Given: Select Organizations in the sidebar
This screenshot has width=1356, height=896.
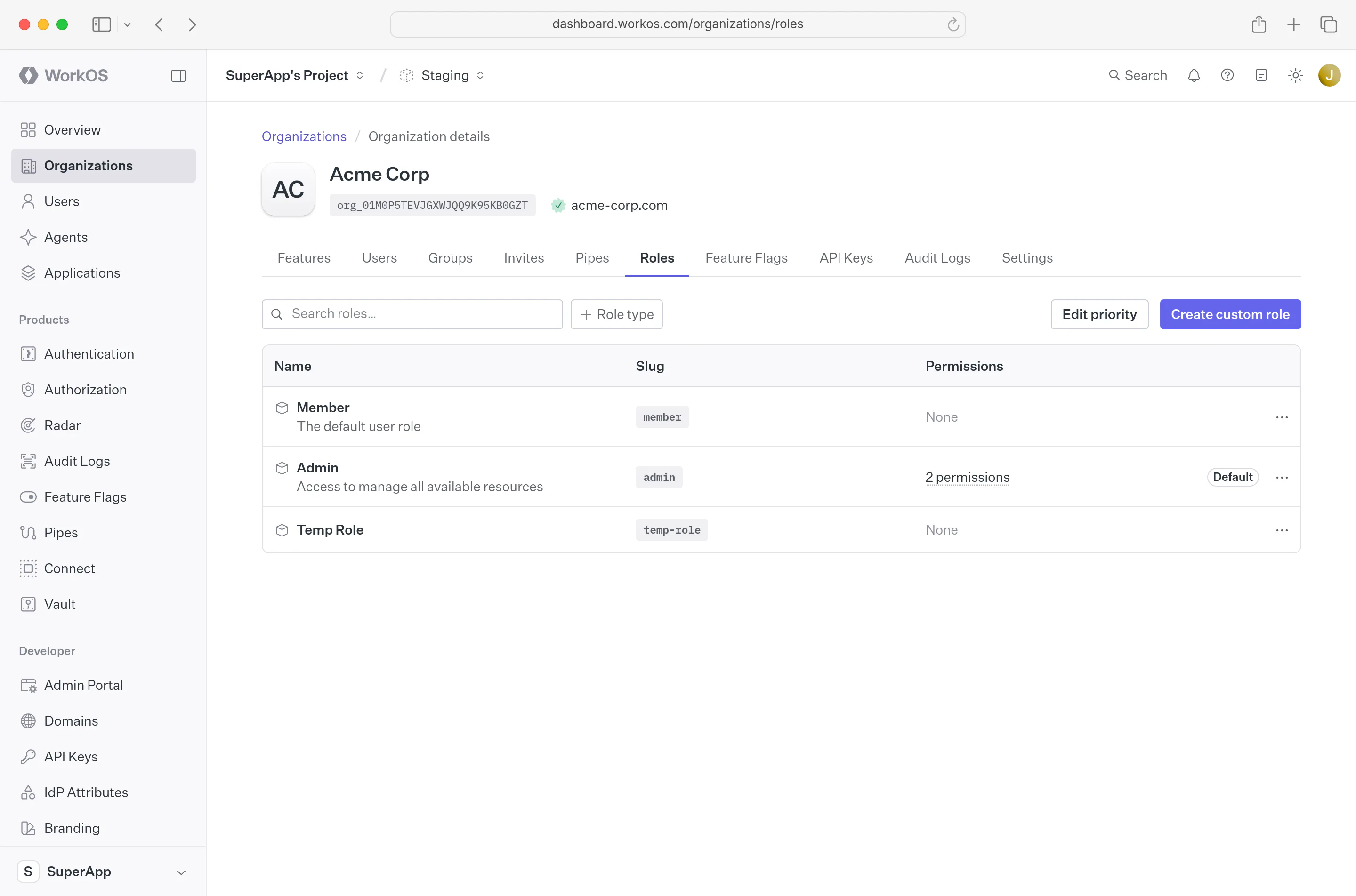Looking at the screenshot, I should click(104, 166).
